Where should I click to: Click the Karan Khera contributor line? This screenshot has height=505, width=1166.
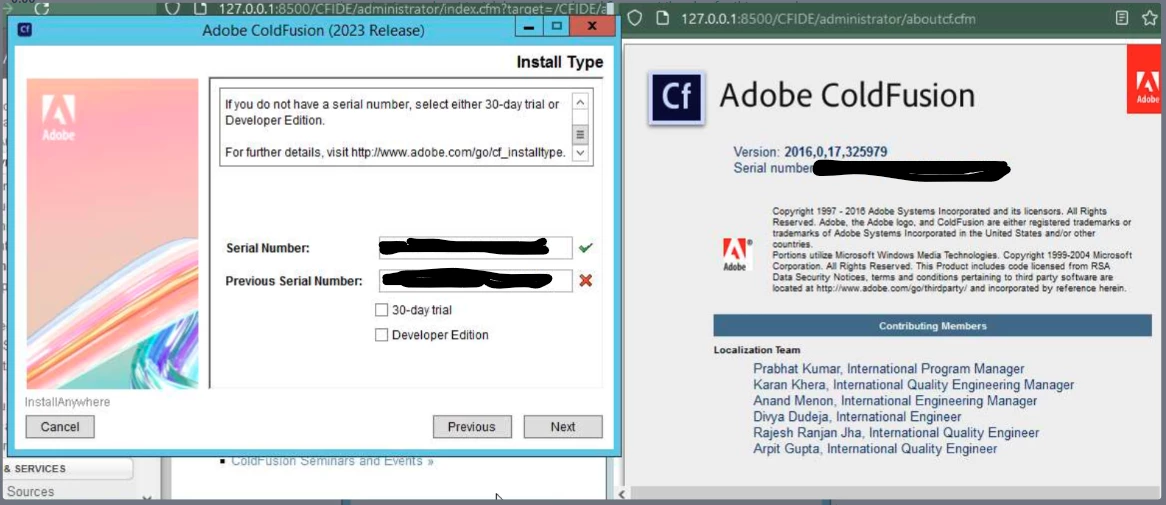tap(913, 385)
